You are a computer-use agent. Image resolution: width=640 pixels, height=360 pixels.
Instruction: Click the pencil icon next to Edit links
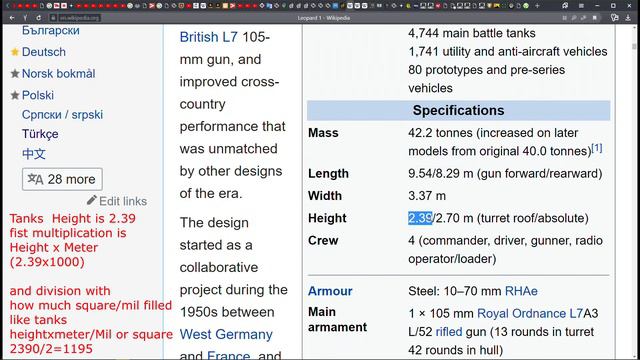[x=92, y=200]
